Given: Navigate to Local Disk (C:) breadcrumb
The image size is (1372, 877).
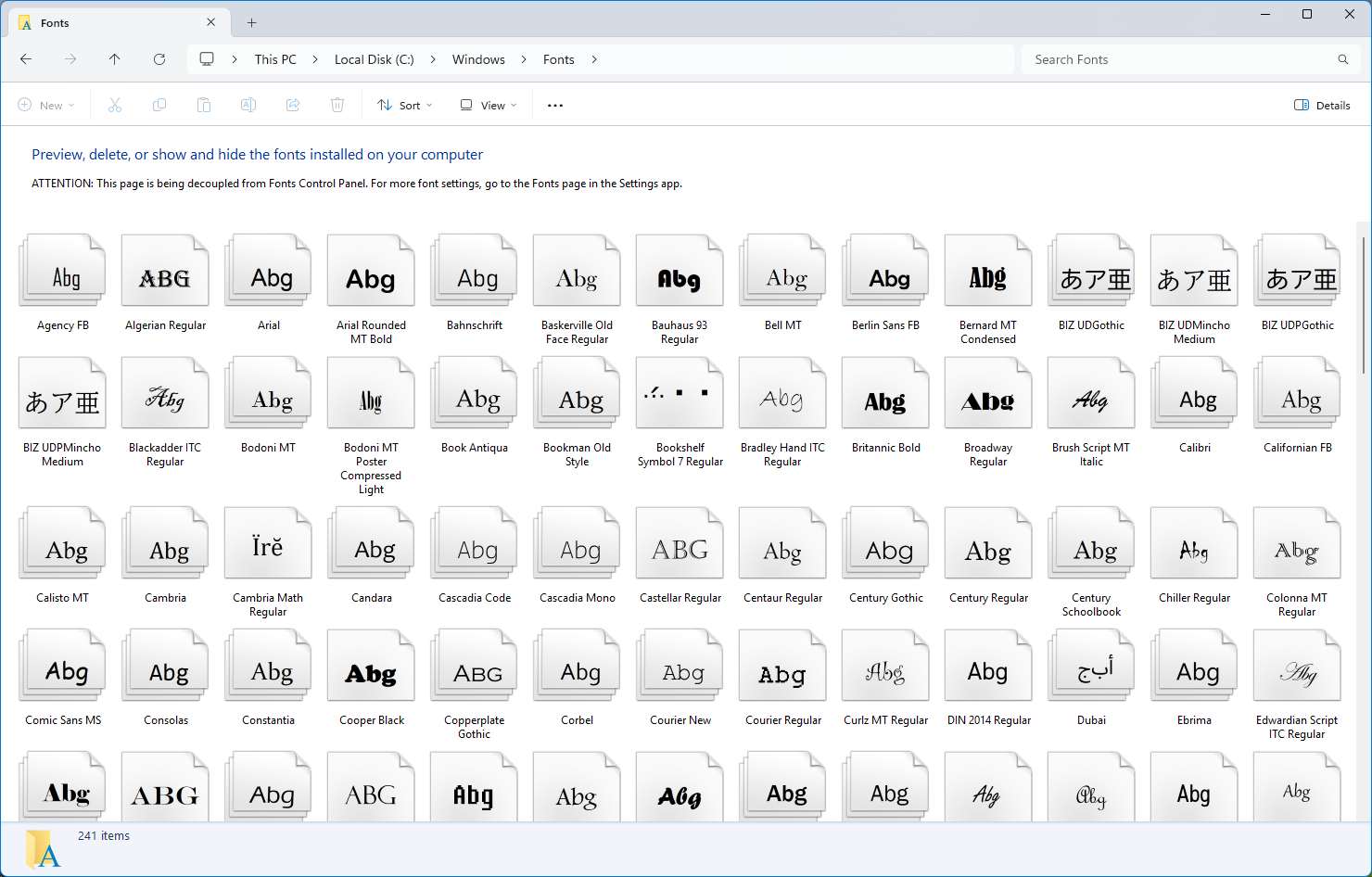Looking at the screenshot, I should click(x=374, y=59).
